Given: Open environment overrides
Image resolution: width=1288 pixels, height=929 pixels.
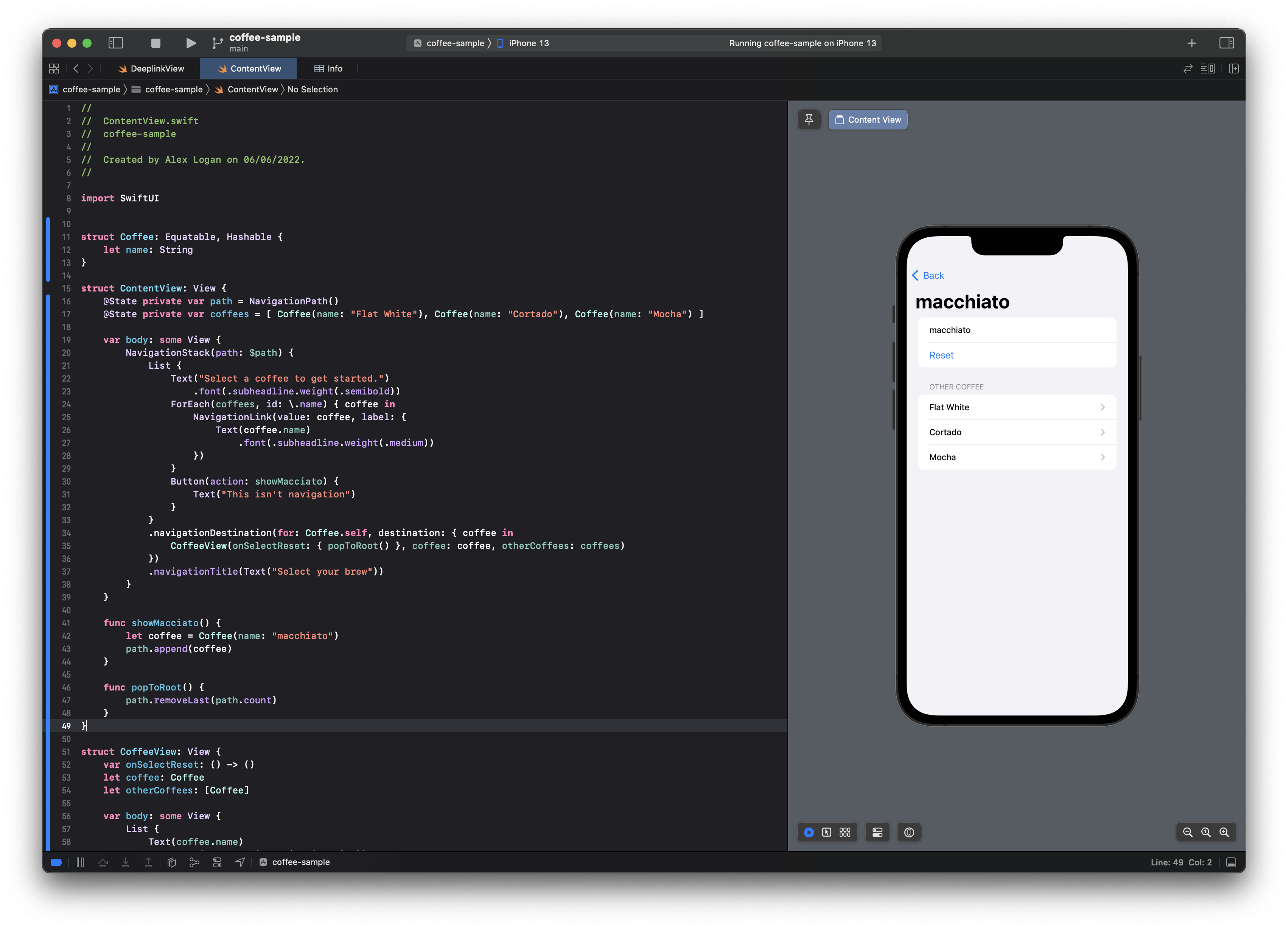Looking at the screenshot, I should (218, 862).
